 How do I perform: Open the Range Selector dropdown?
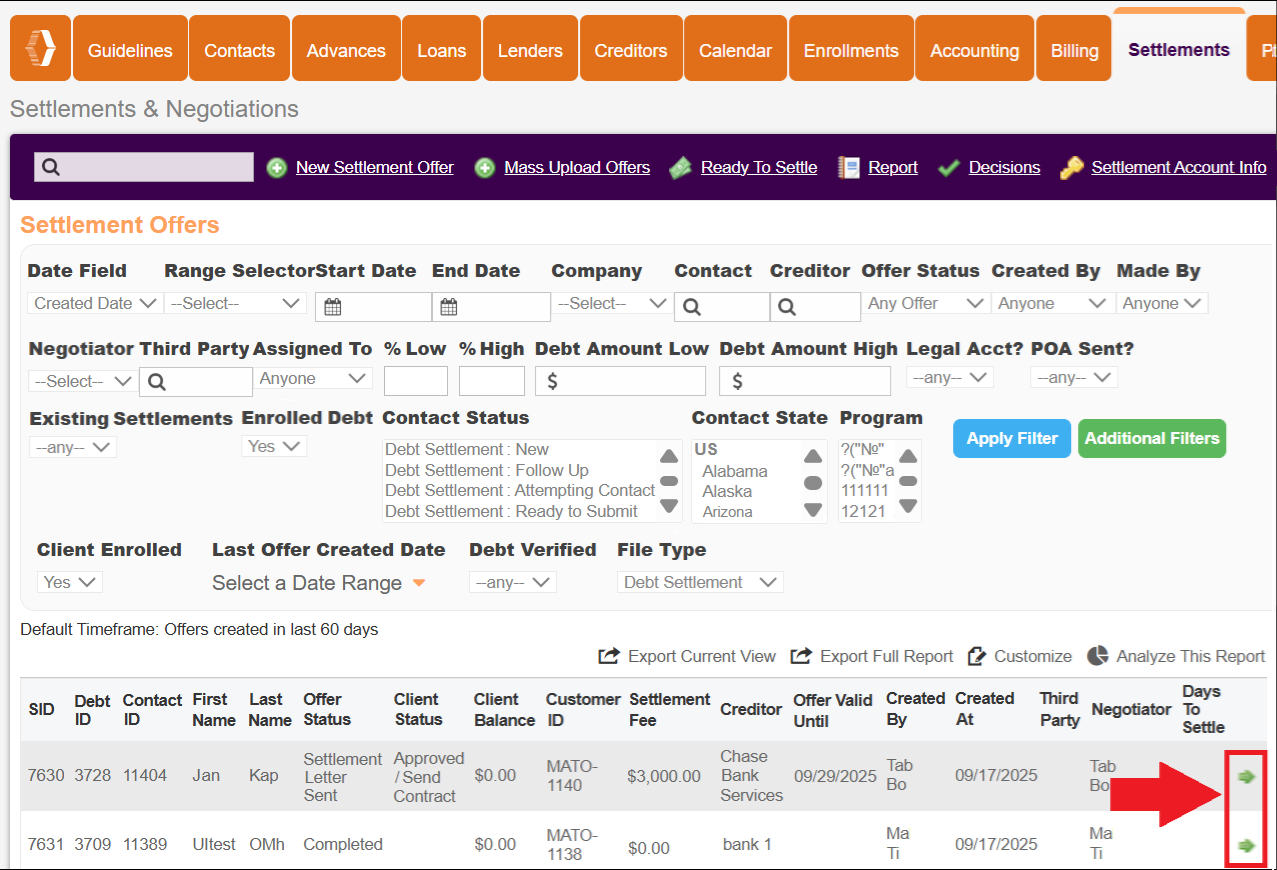pos(235,303)
